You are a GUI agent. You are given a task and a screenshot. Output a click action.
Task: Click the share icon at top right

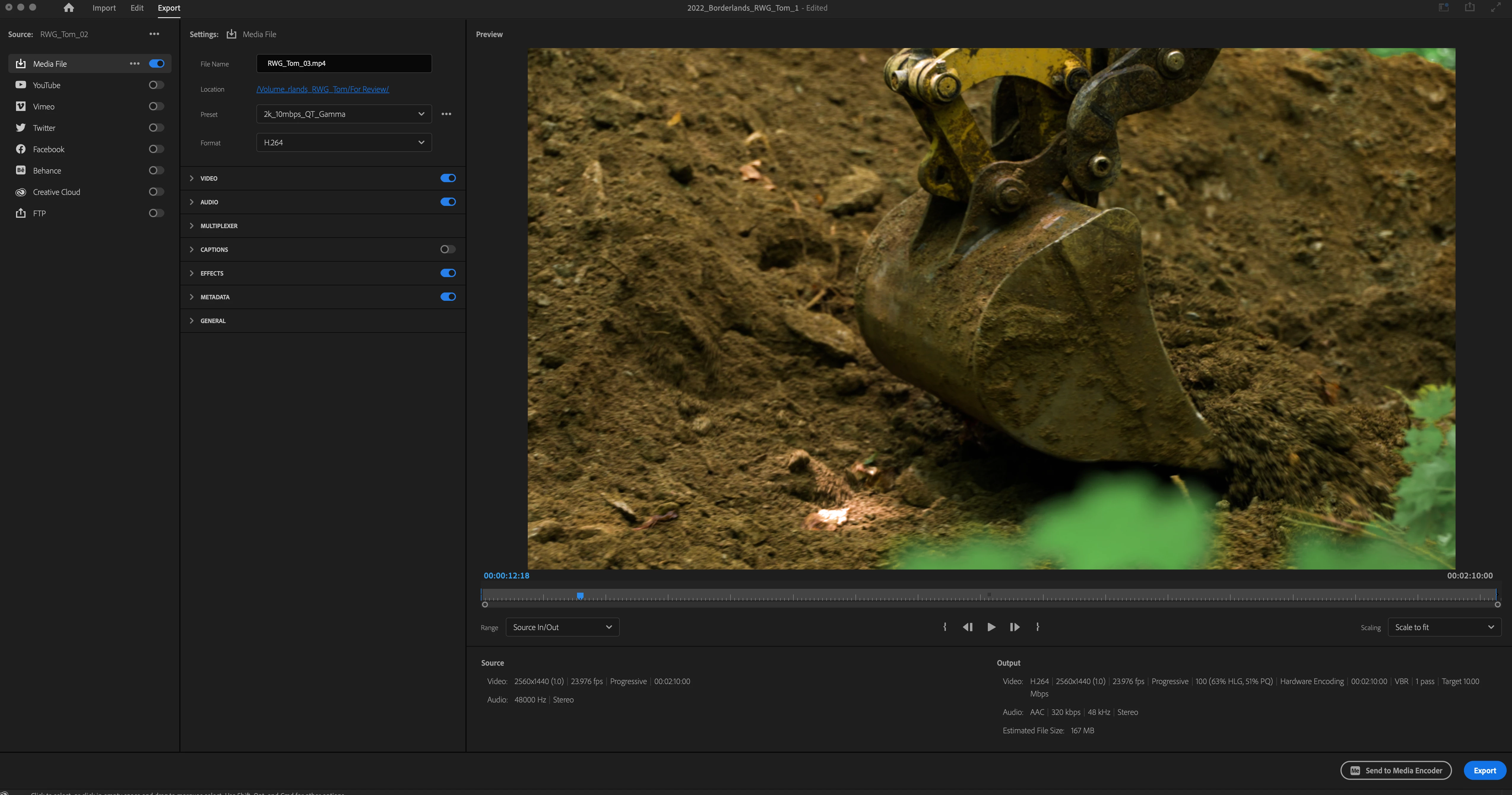click(1470, 8)
